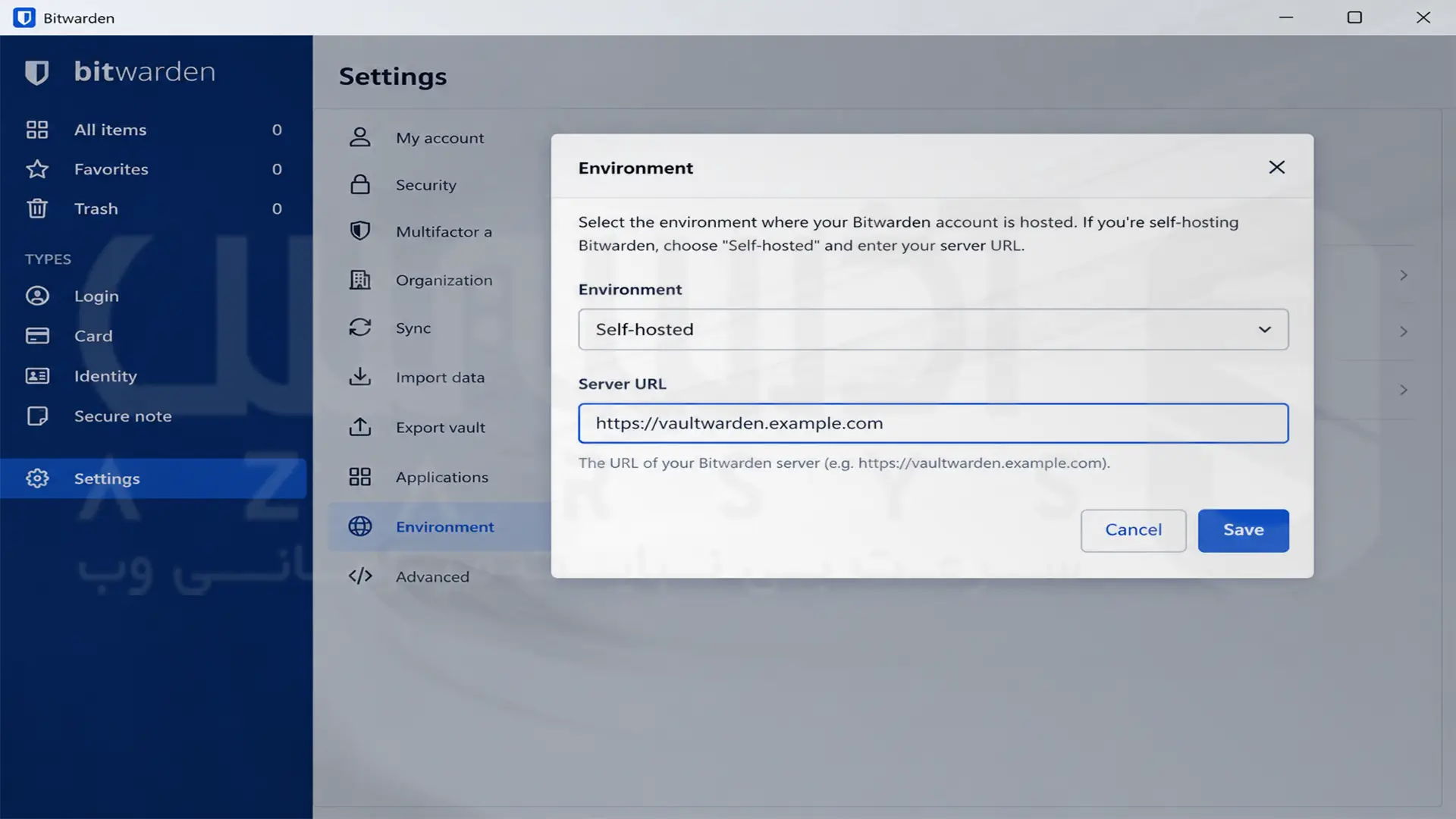Select the Favorites star icon
The width and height of the screenshot is (1456, 819).
(x=37, y=169)
